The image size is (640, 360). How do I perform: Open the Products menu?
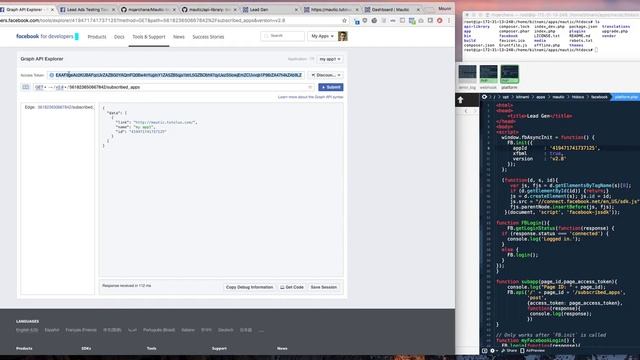(x=97, y=37)
